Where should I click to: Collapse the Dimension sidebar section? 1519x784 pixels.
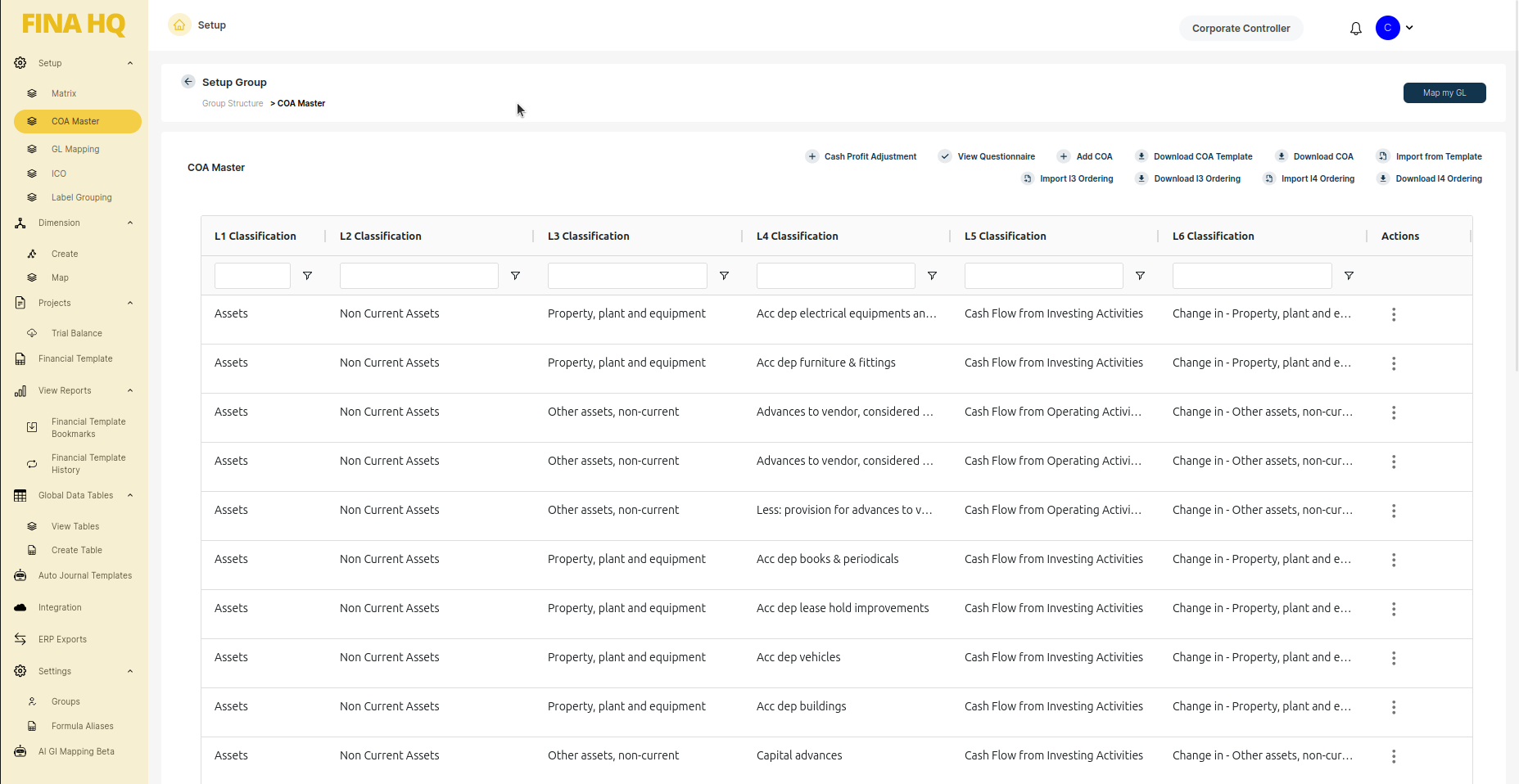[130, 223]
